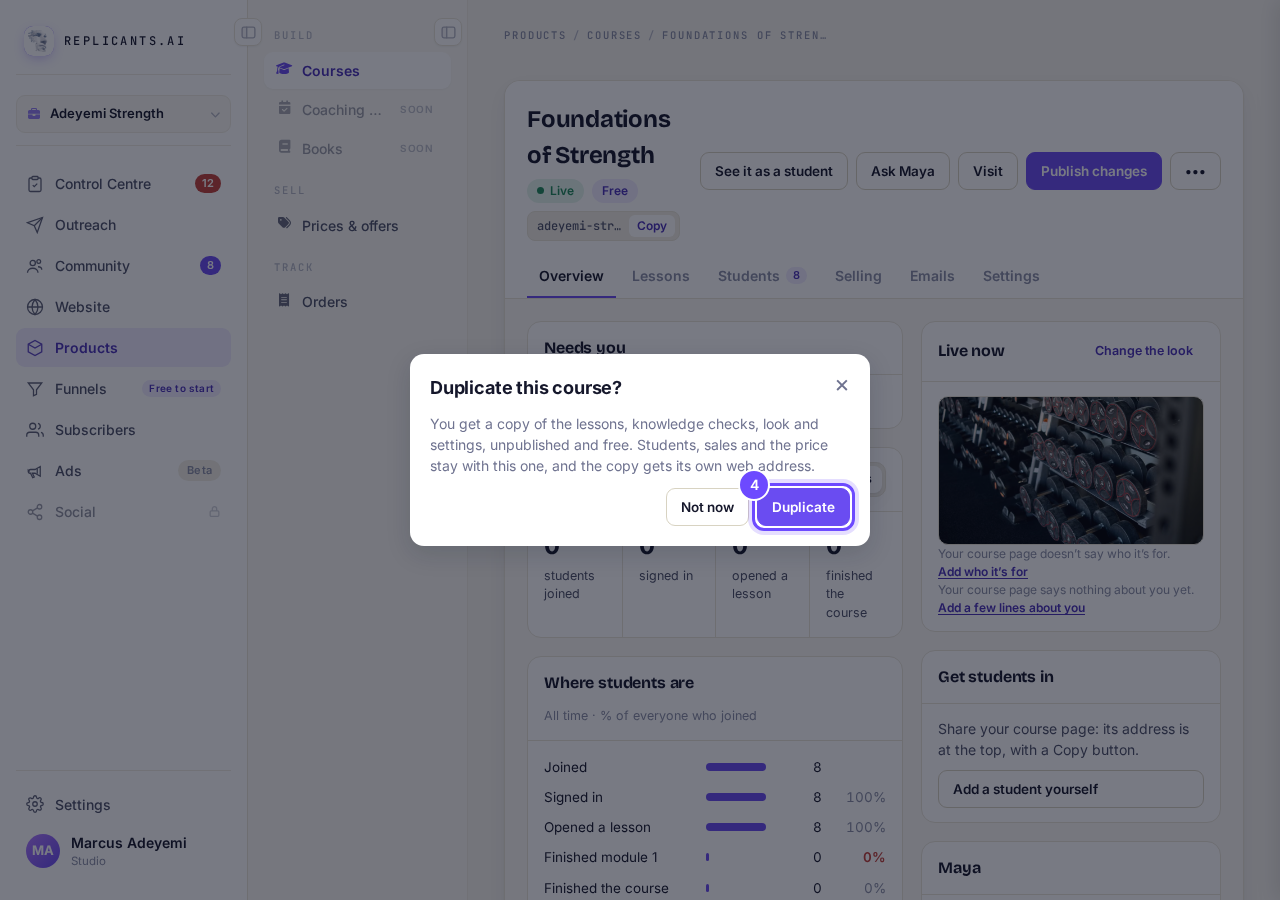Open the course Settings tab

1011,276
